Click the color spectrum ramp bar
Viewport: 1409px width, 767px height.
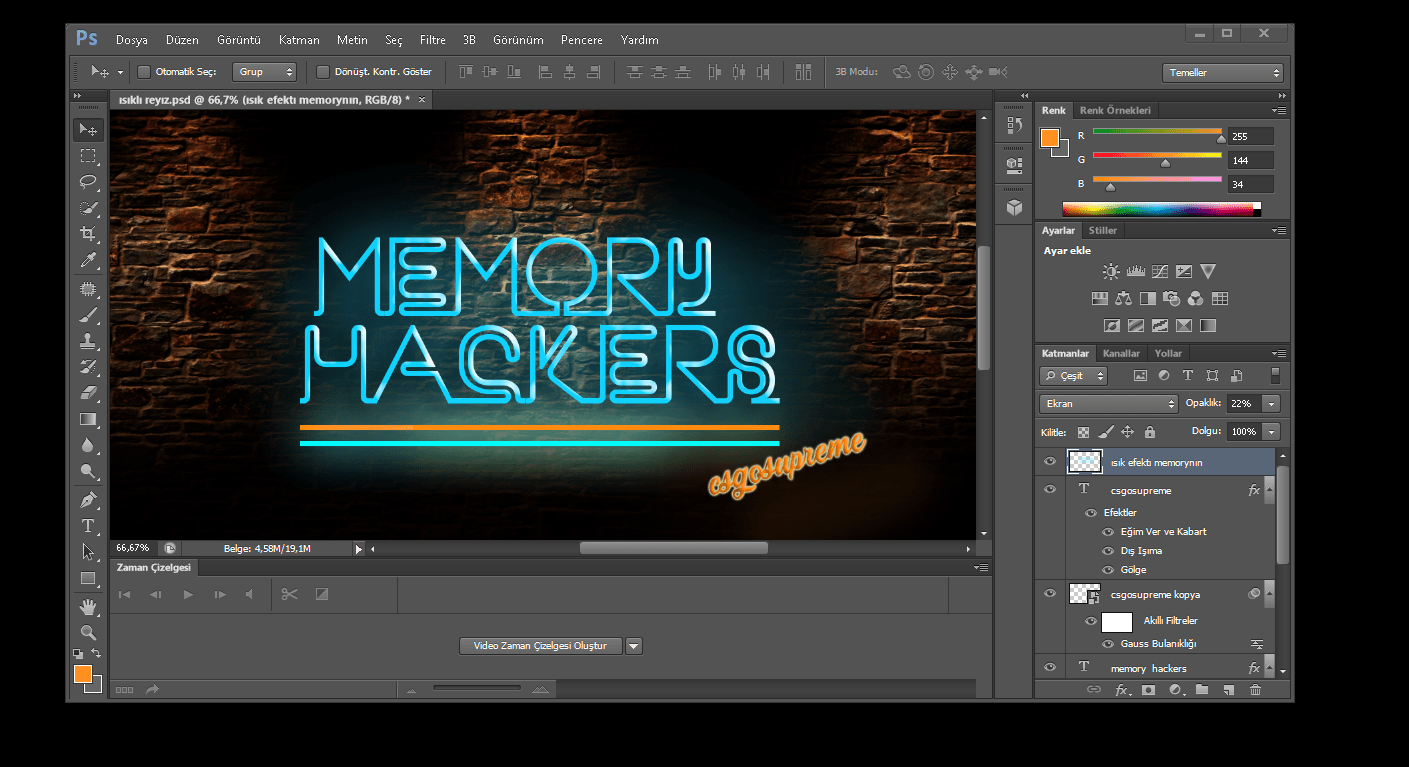(x=1161, y=209)
